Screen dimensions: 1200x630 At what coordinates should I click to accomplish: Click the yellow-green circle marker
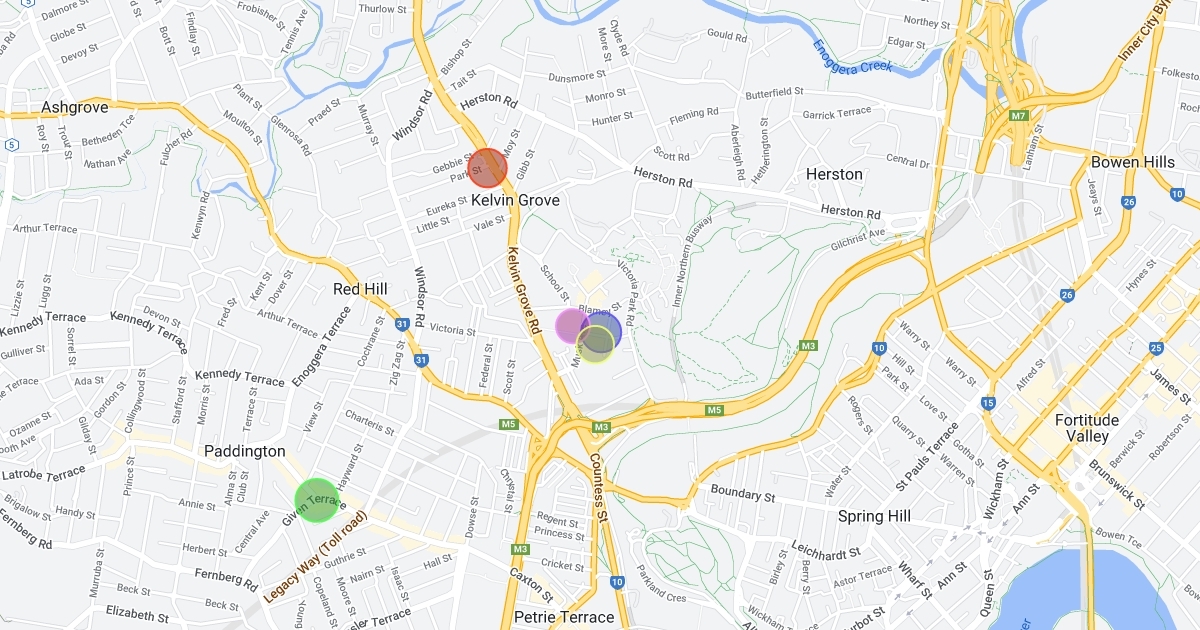click(595, 344)
